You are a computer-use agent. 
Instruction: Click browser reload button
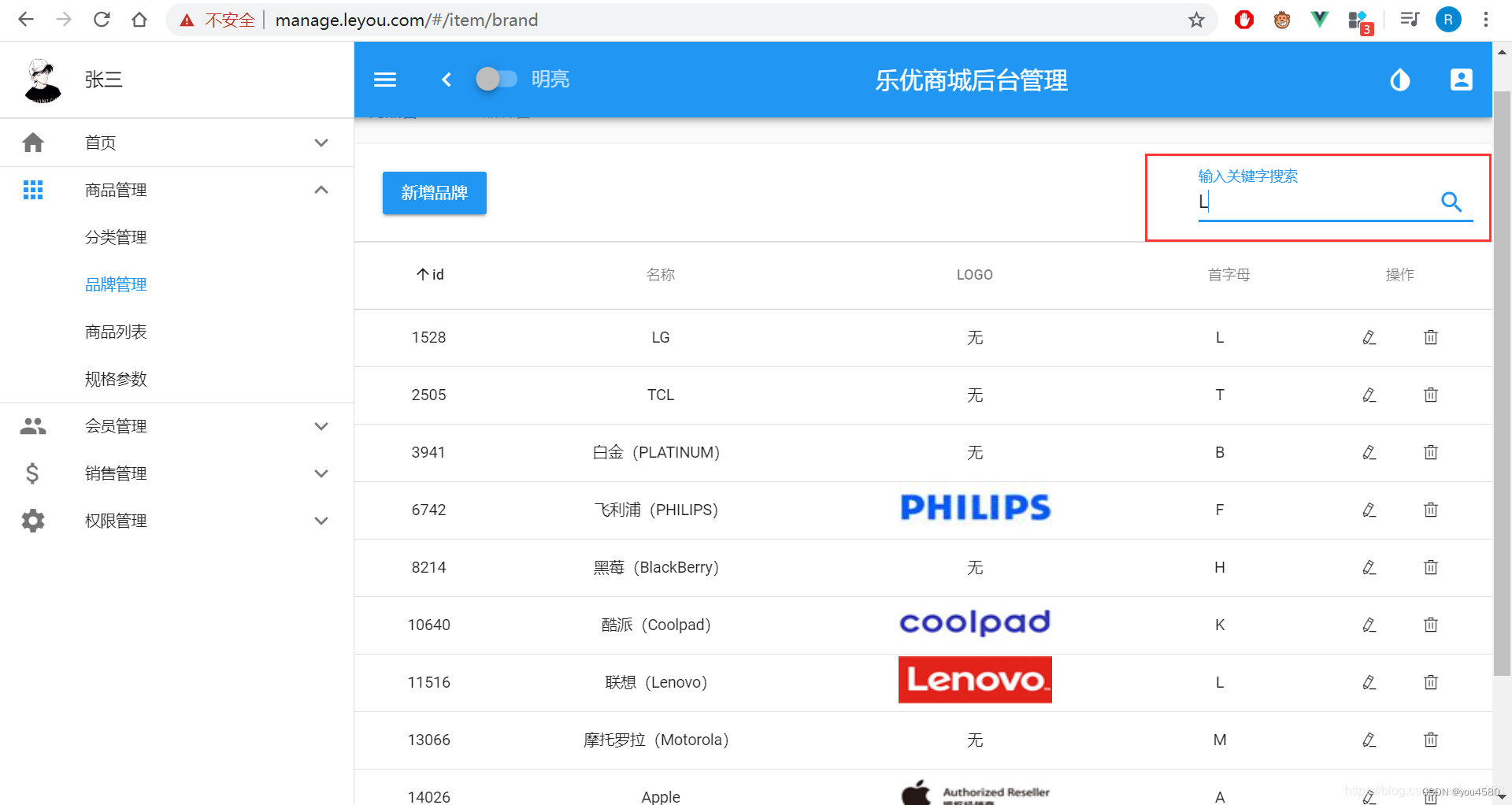[102, 20]
